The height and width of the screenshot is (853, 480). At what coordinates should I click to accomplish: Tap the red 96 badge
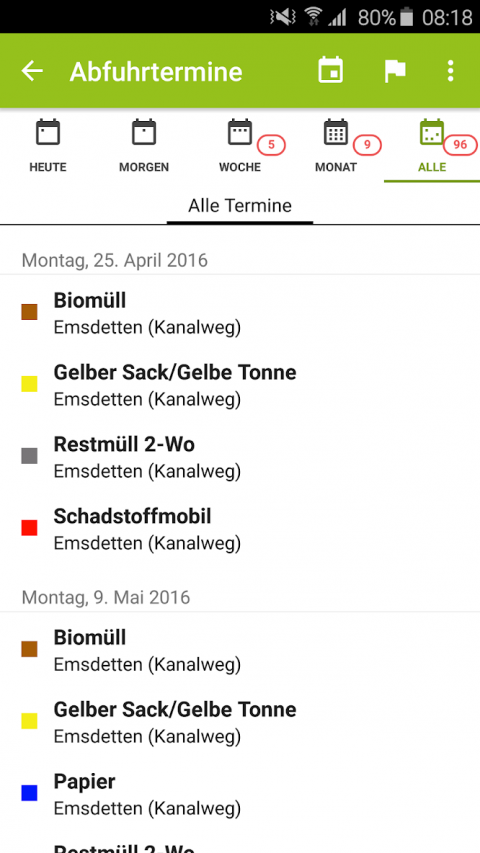[460, 145]
